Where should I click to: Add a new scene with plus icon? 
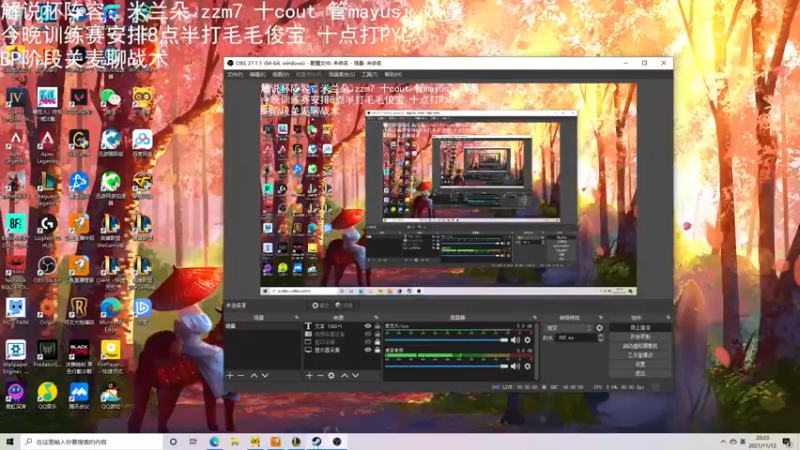pos(230,376)
